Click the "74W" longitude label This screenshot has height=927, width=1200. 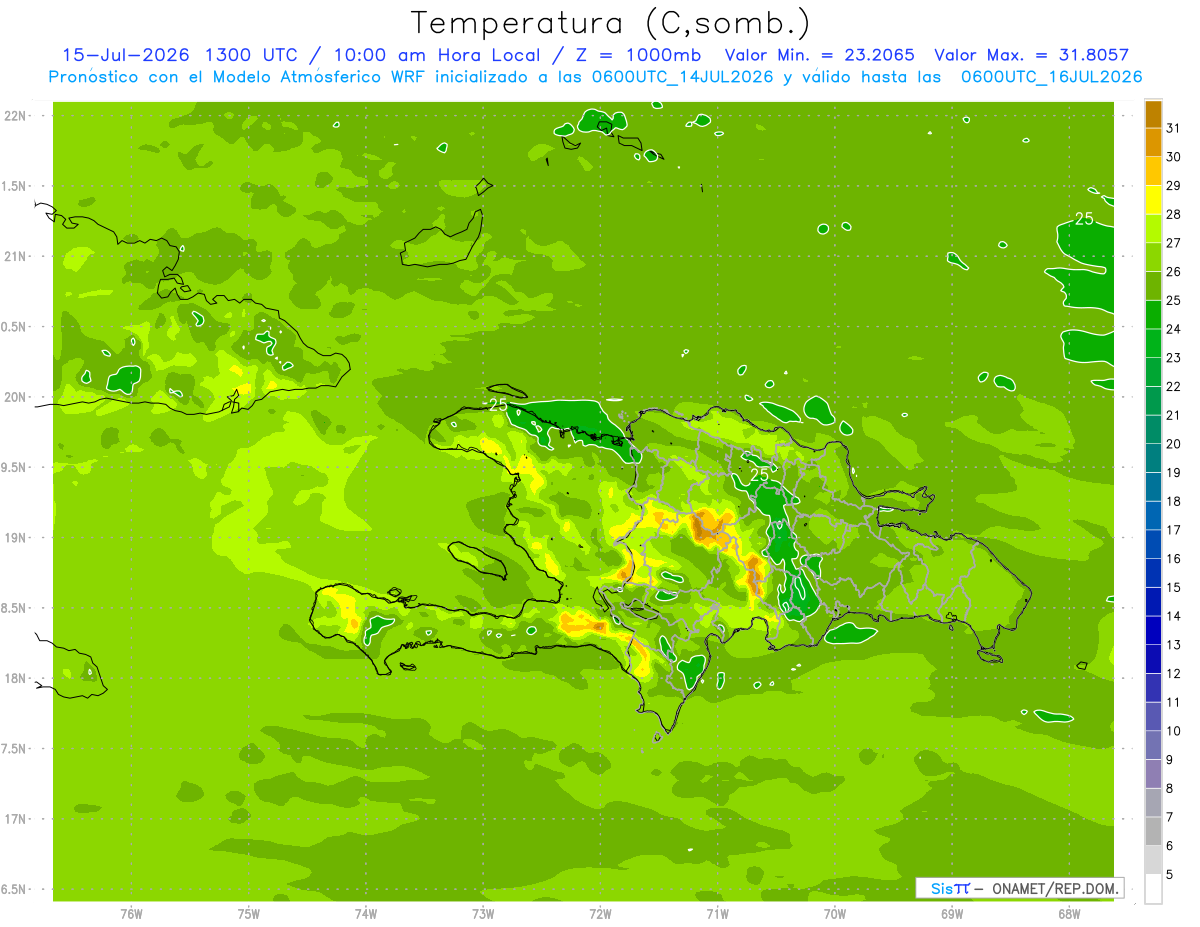[366, 914]
